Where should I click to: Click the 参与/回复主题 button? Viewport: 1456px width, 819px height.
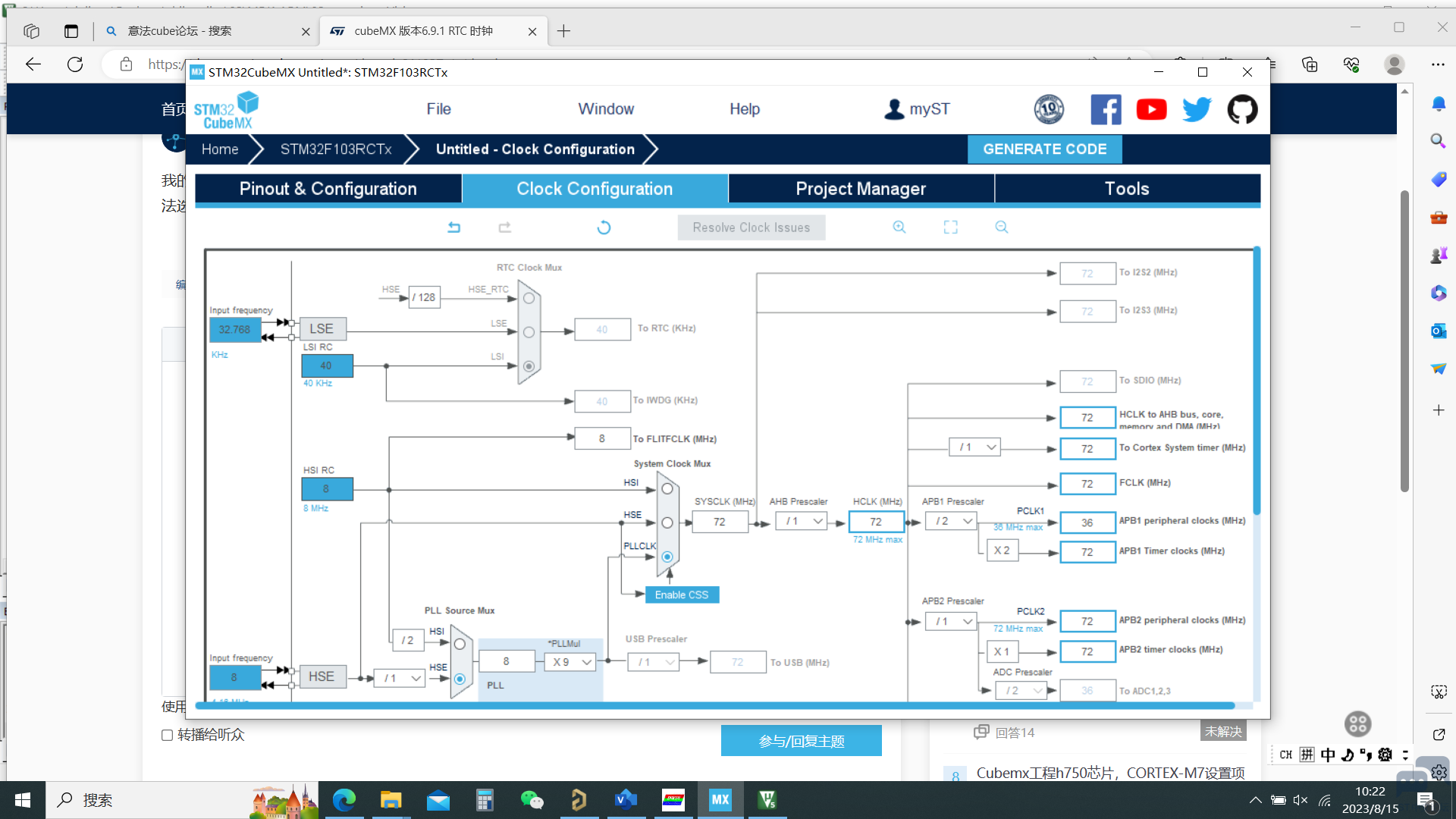(802, 741)
